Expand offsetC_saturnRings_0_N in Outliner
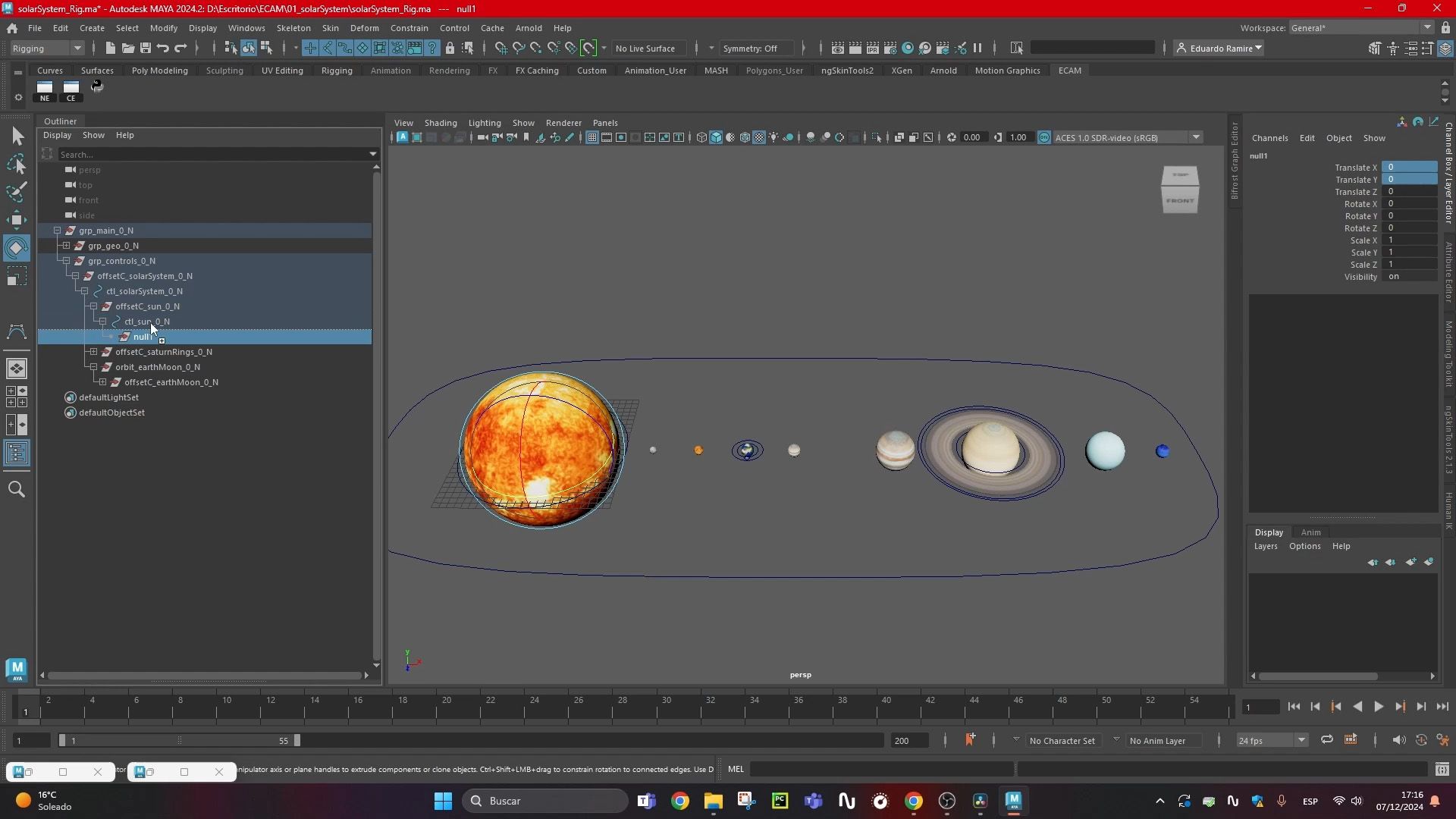The width and height of the screenshot is (1456, 819). [x=93, y=352]
